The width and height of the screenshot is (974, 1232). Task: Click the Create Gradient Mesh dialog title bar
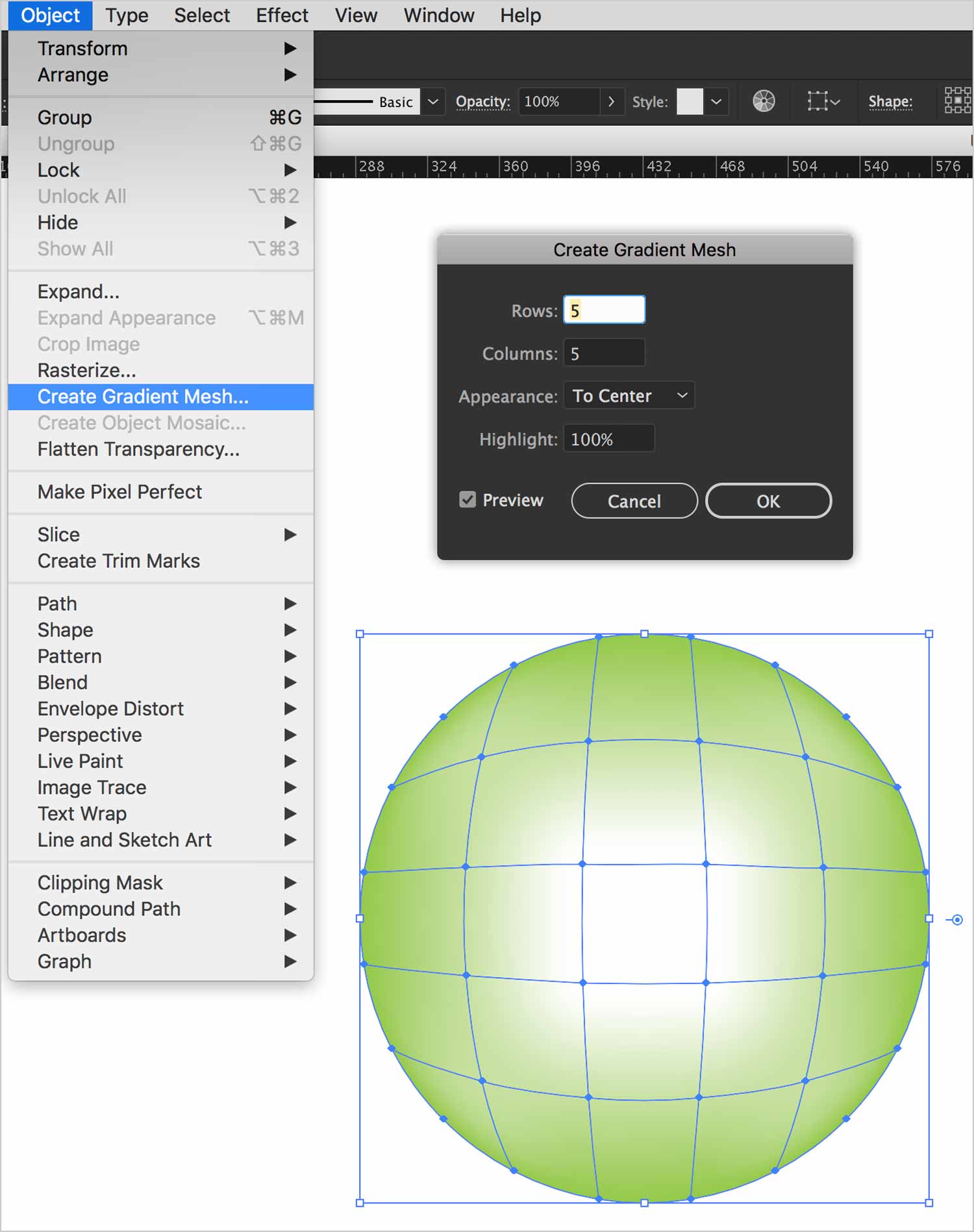click(x=644, y=250)
